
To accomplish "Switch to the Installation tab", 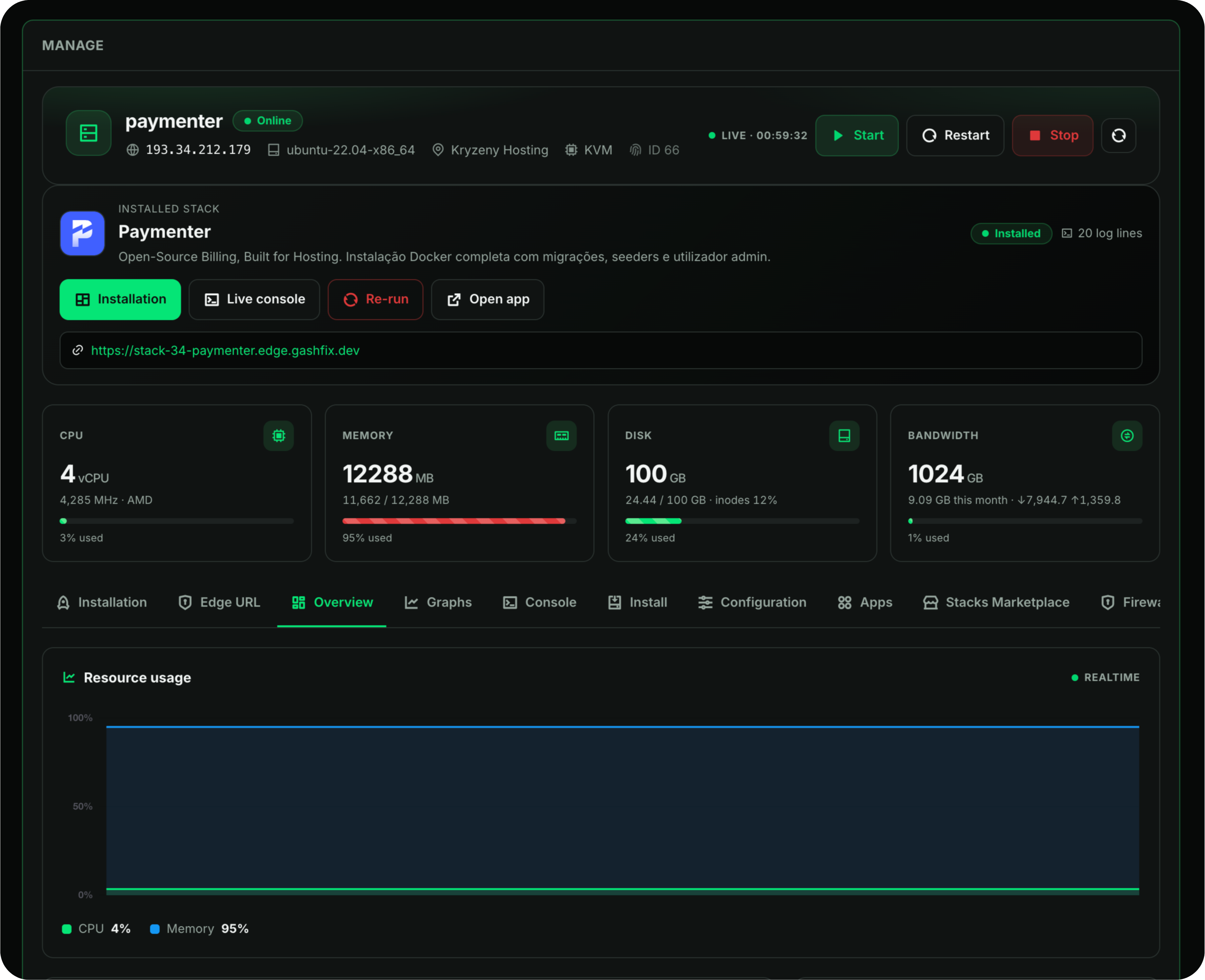I will pyautogui.click(x=102, y=603).
